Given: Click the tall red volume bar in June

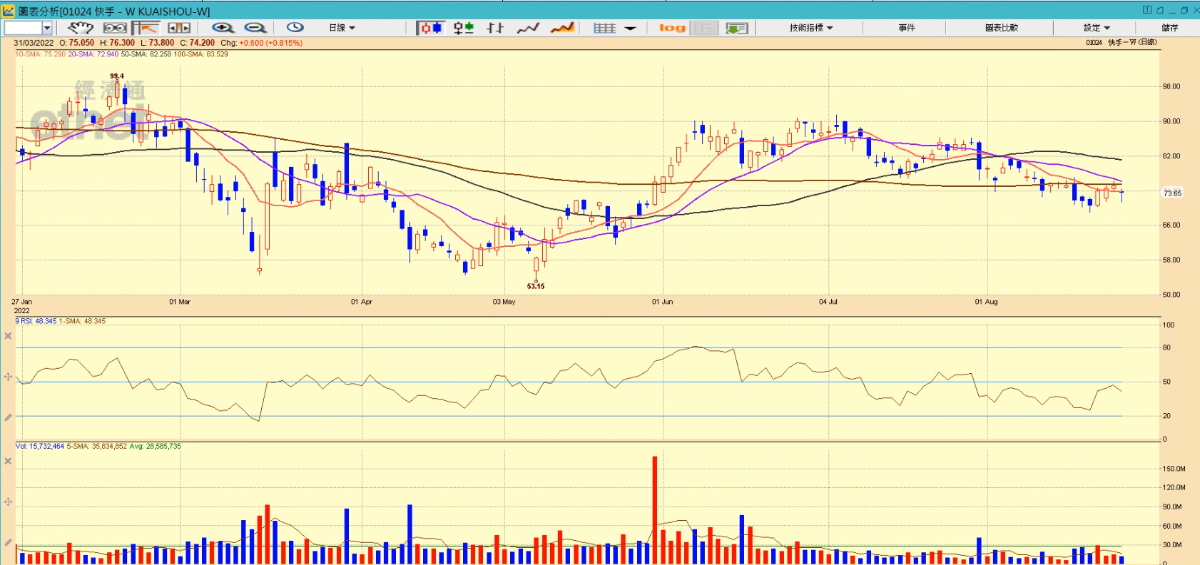Looking at the screenshot, I should 654,505.
